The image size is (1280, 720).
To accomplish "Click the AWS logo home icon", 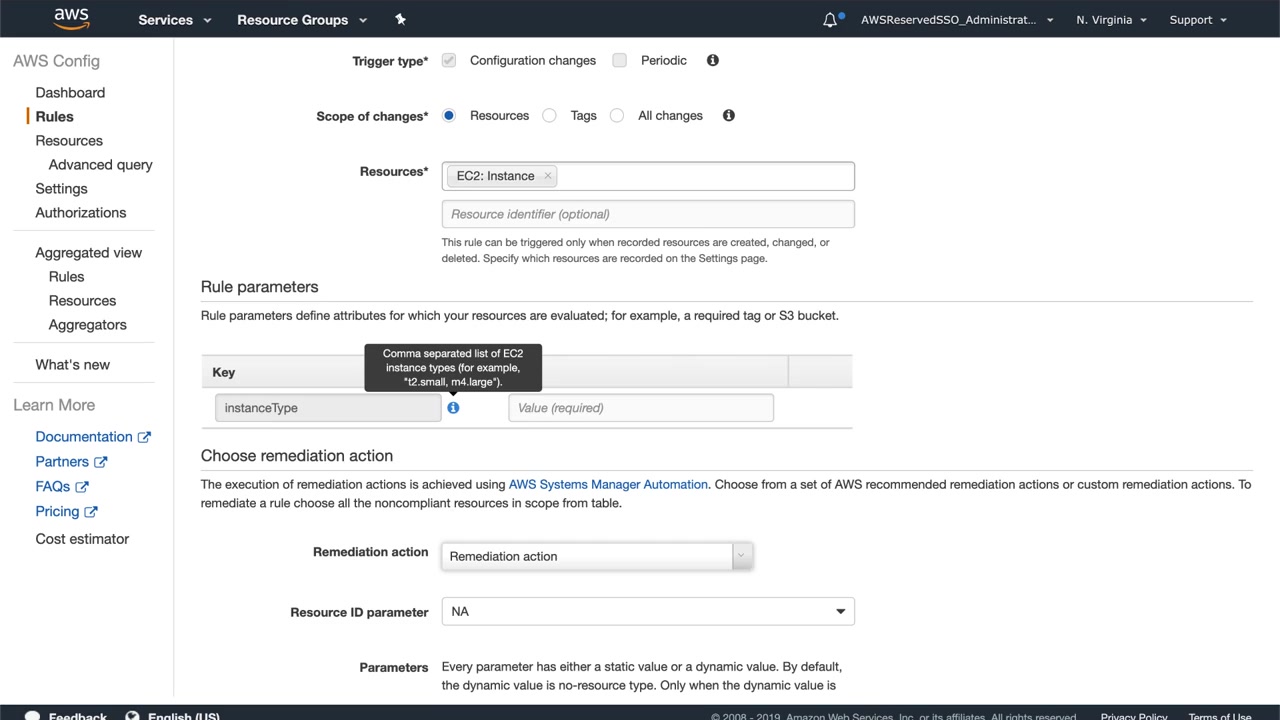I will (x=71, y=19).
